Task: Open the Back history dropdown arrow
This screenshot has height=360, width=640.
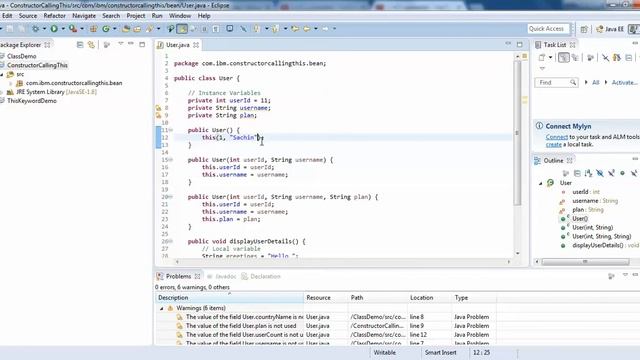Action: (x=316, y=29)
